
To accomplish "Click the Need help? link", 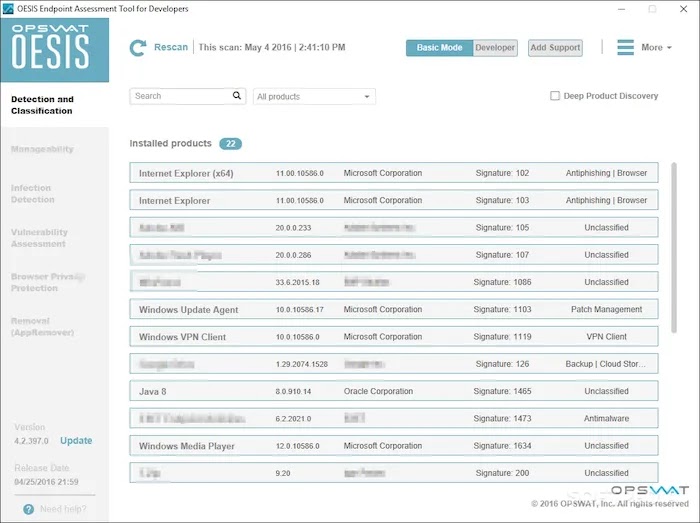I will pyautogui.click(x=63, y=509).
